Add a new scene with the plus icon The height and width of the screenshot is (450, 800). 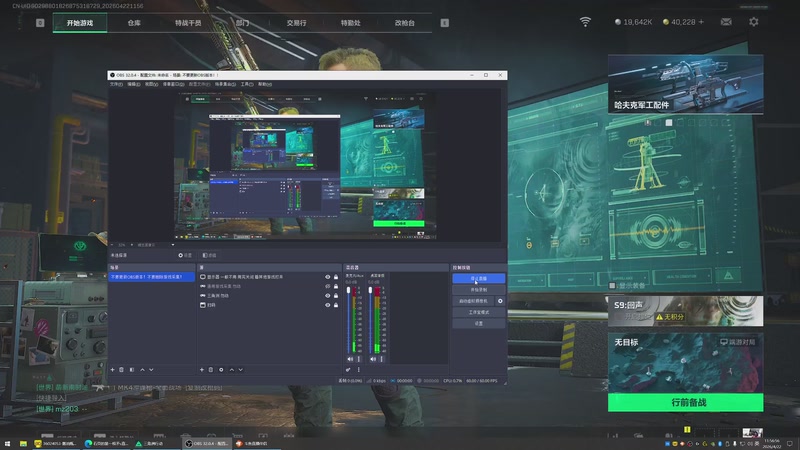(113, 369)
